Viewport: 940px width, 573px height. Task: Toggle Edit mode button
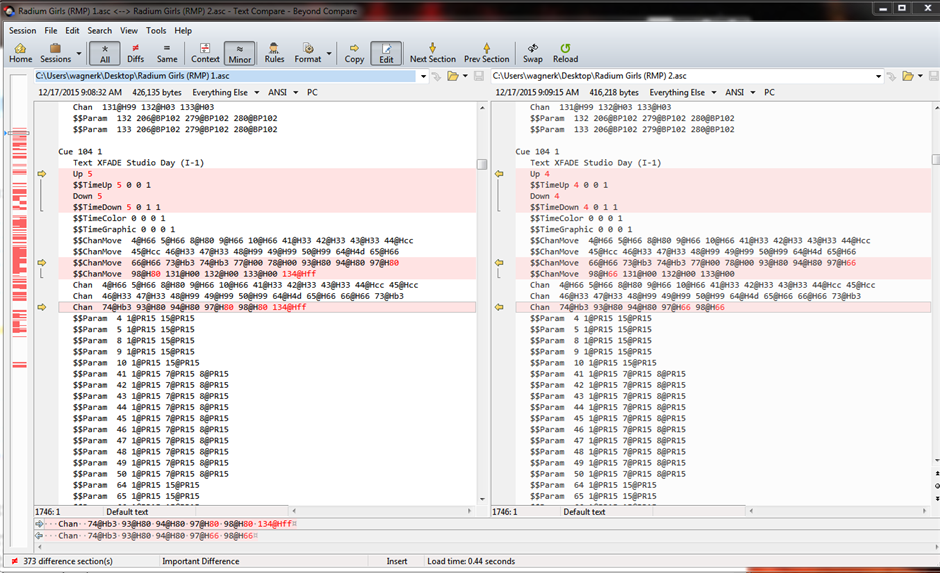tap(386, 53)
